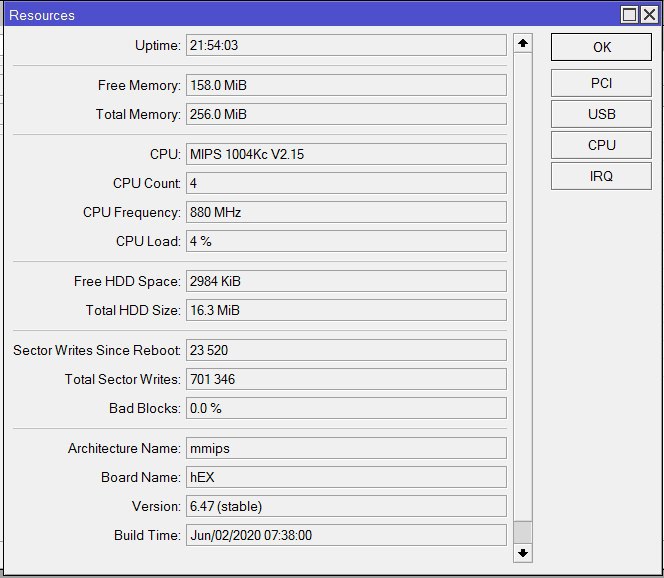
Task: Confirm the dialog with the OK button
Action: click(601, 47)
